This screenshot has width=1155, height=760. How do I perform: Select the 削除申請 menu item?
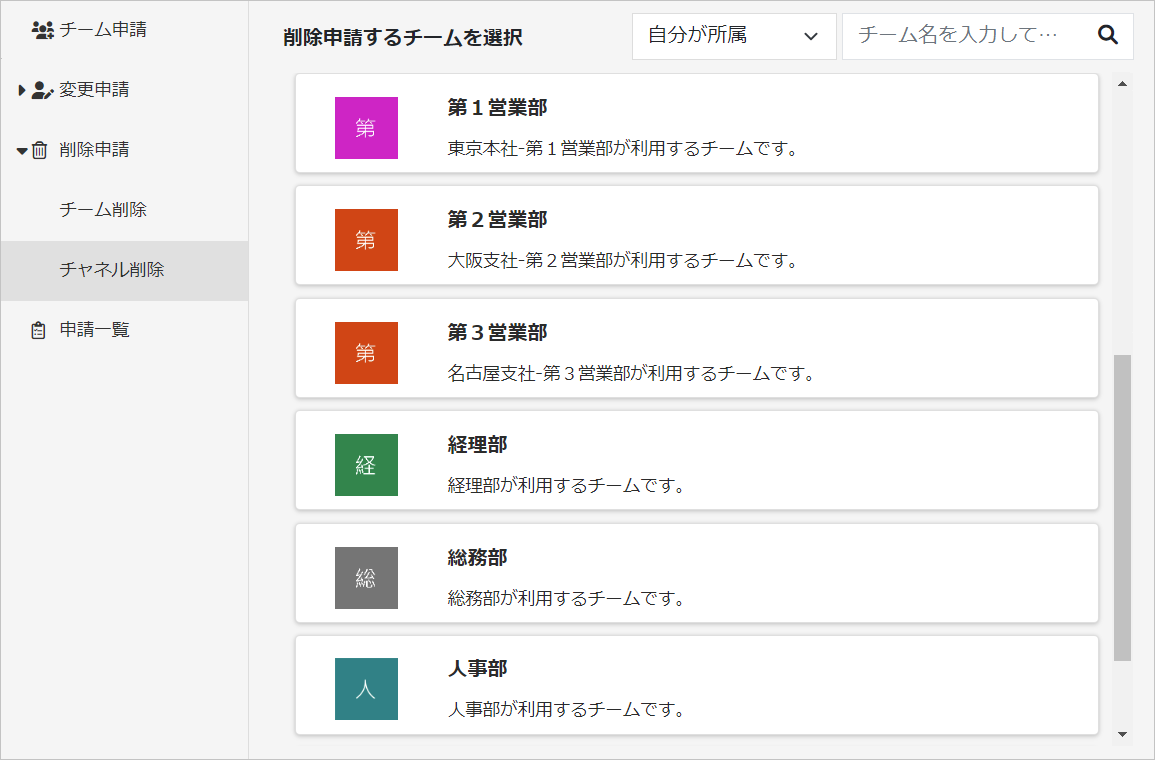click(94, 149)
